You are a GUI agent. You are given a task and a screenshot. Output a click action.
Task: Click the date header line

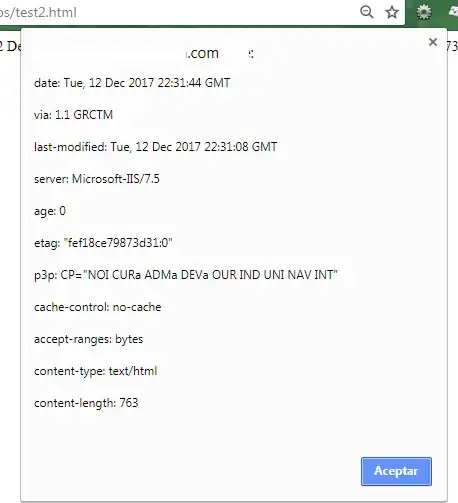point(132,83)
